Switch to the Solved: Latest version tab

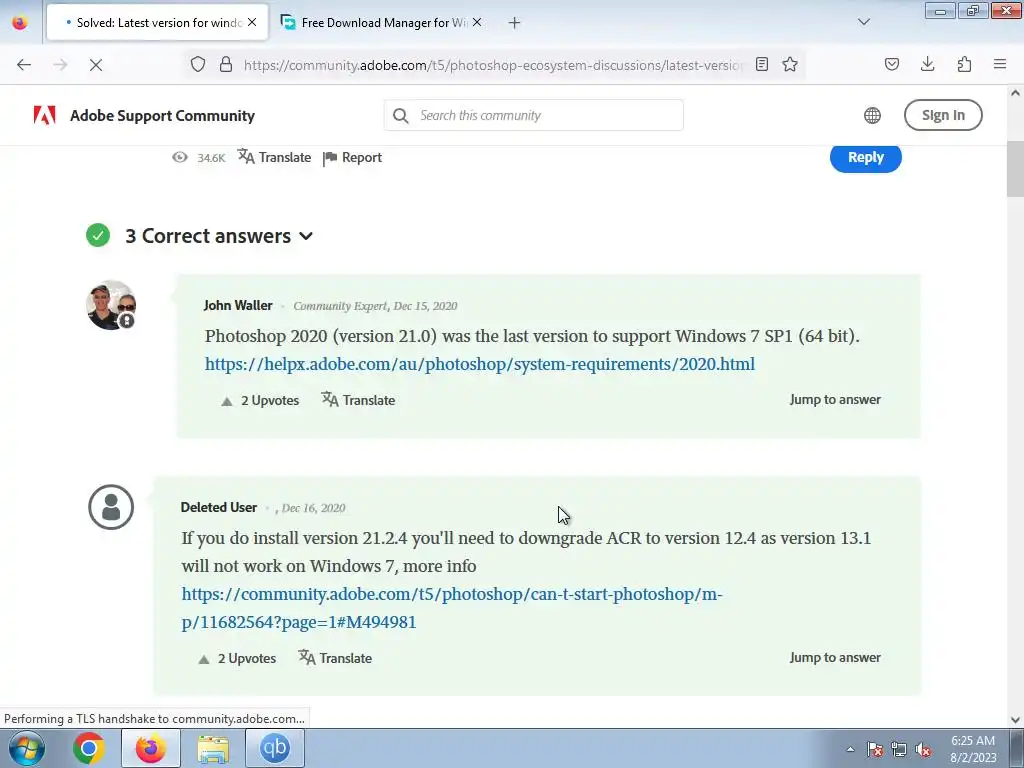click(157, 22)
